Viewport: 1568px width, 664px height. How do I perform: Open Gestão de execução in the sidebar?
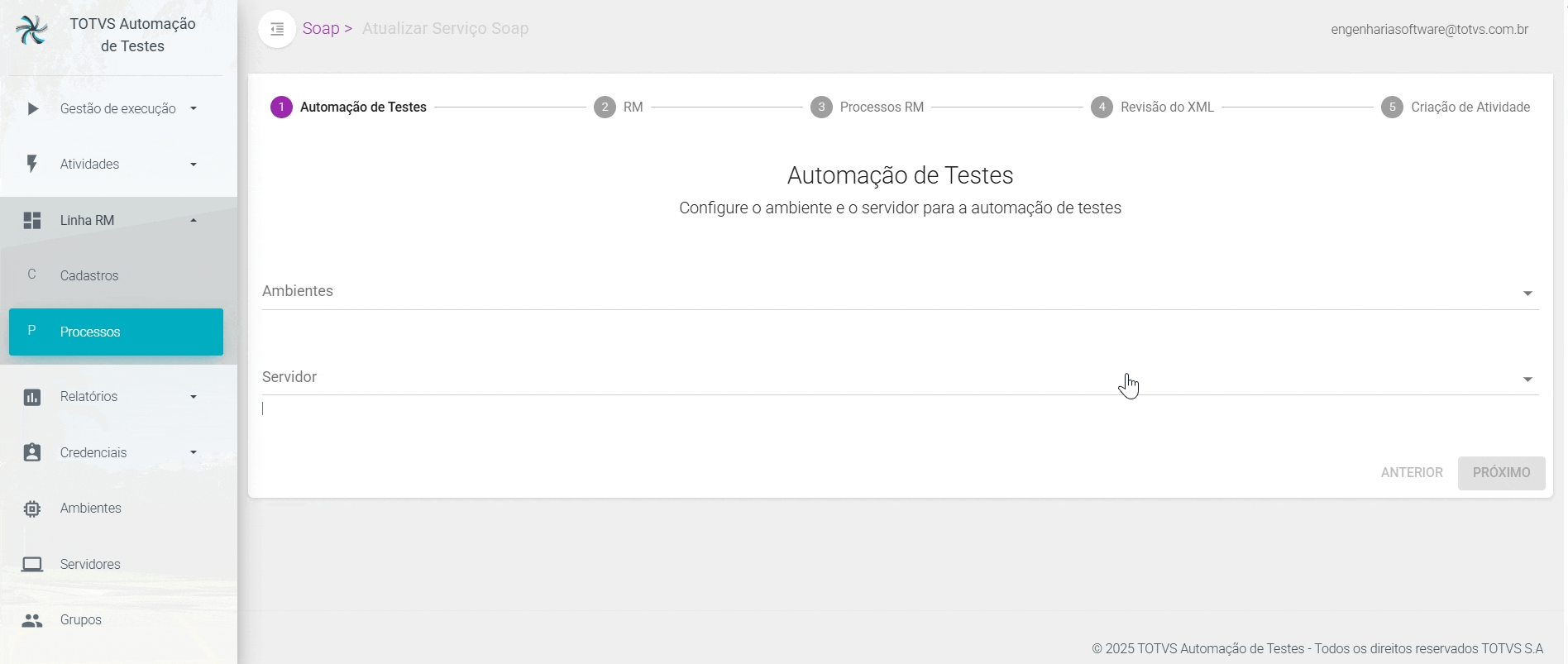116,108
